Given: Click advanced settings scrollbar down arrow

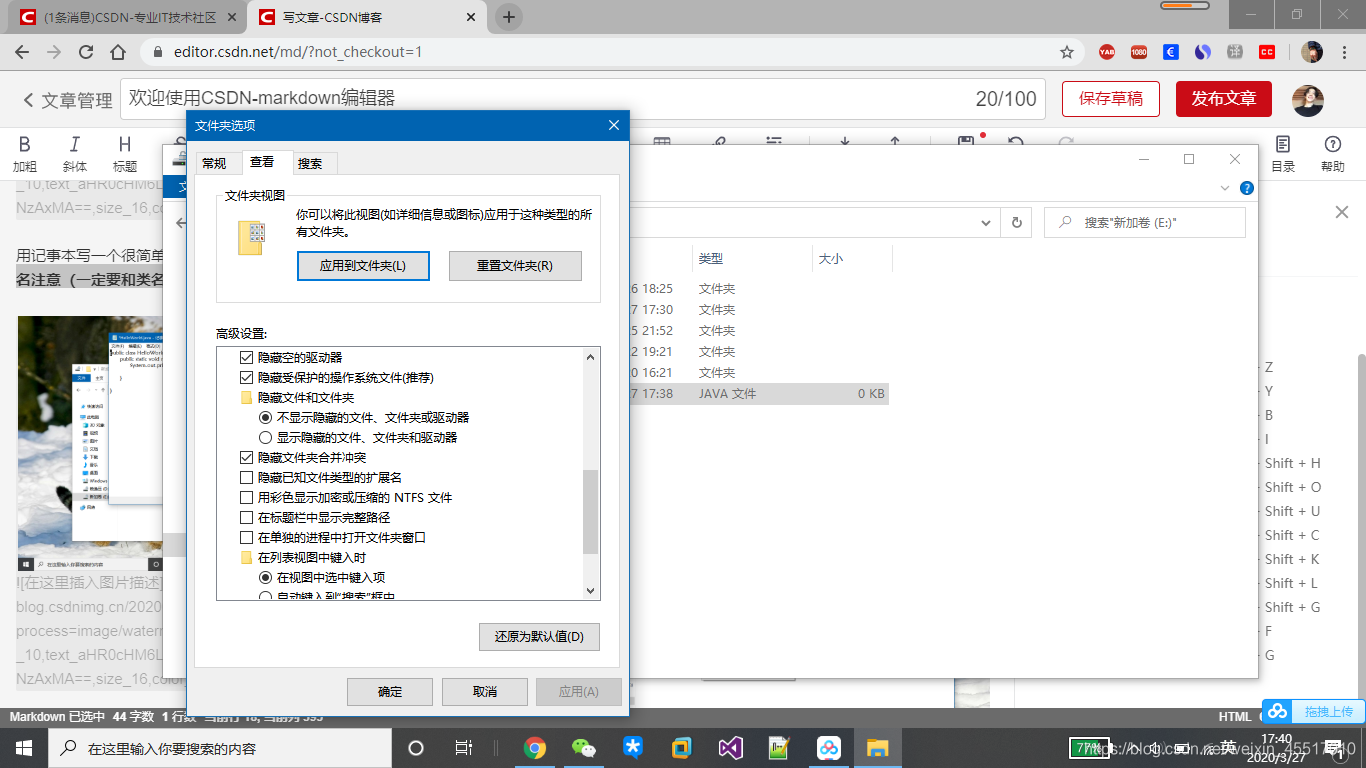Looking at the screenshot, I should click(x=590, y=591).
